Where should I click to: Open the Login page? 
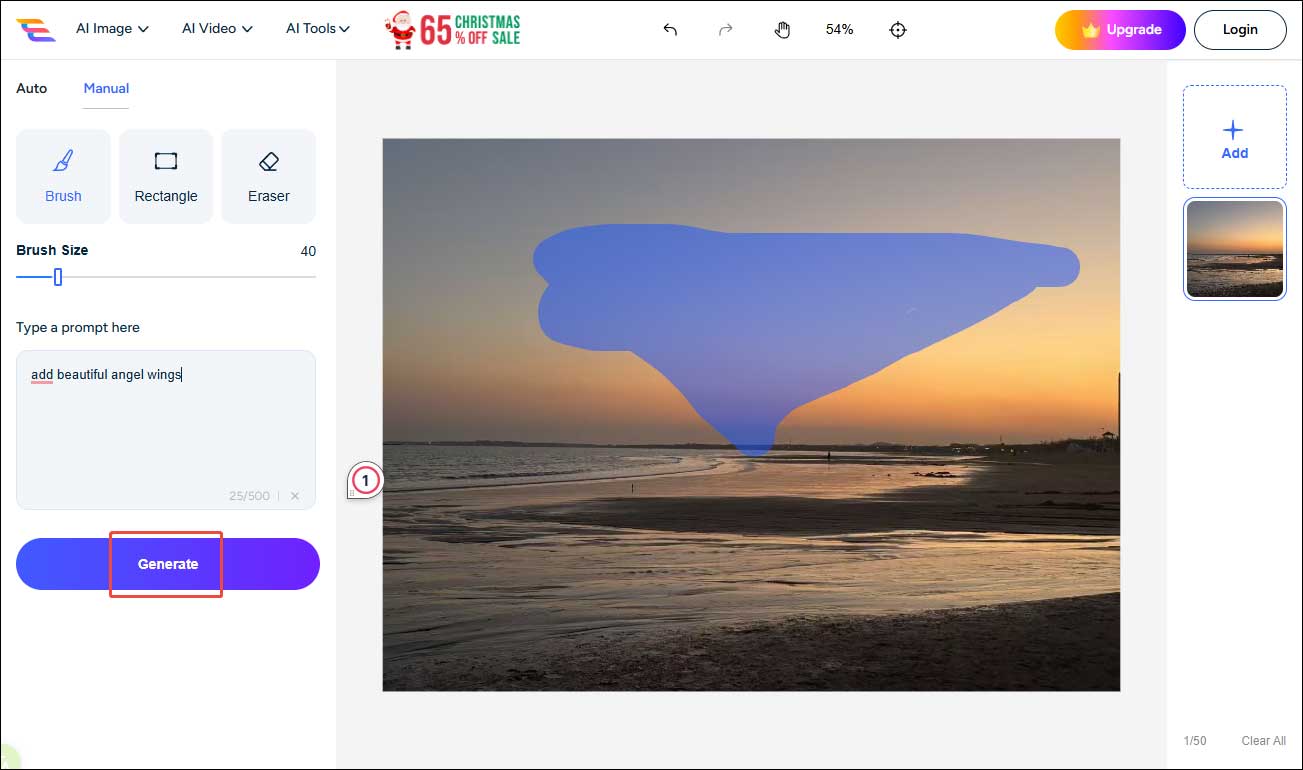[x=1240, y=29]
